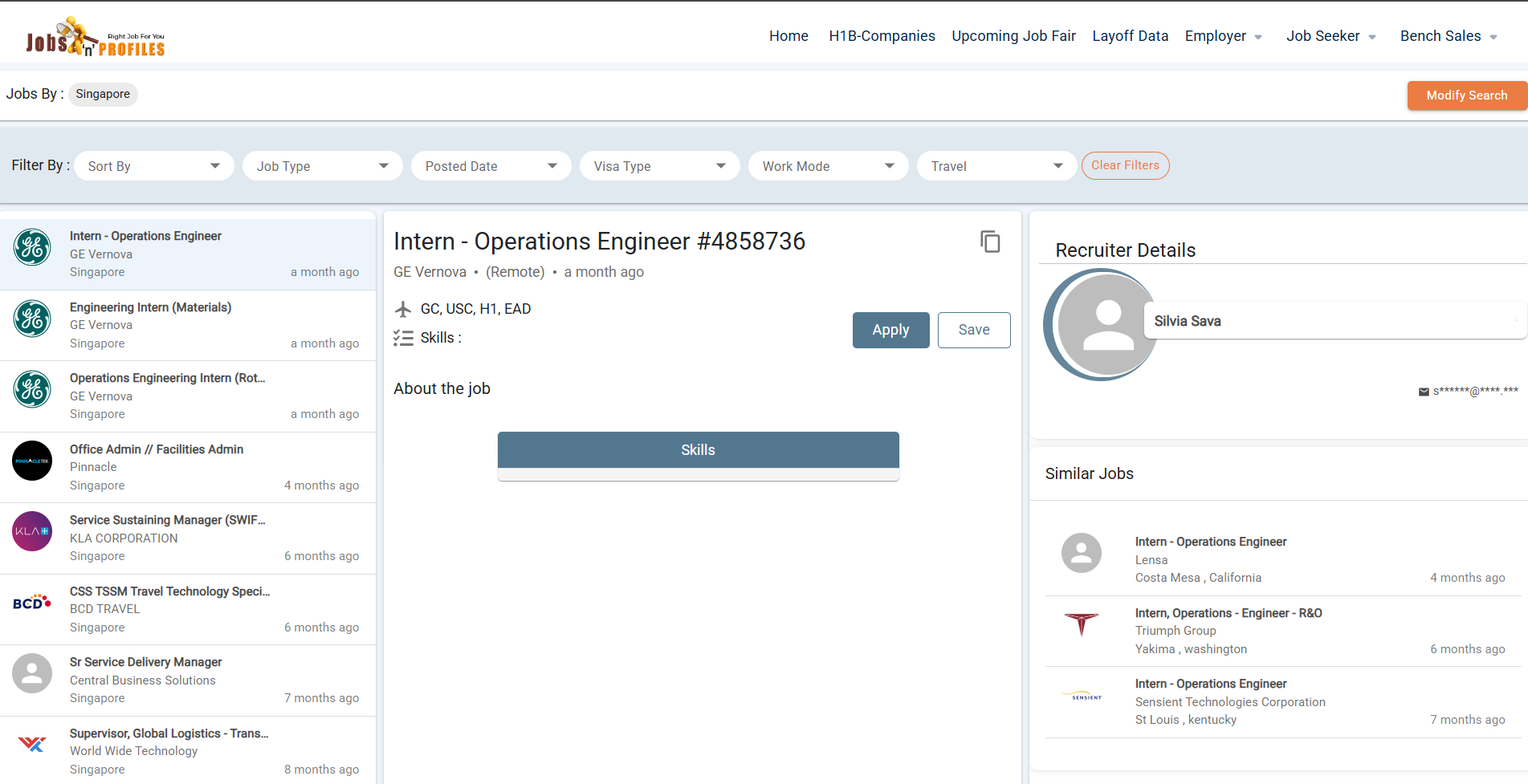Viewport: 1528px width, 784px height.
Task: Open the Sort By dropdown
Action: [154, 166]
